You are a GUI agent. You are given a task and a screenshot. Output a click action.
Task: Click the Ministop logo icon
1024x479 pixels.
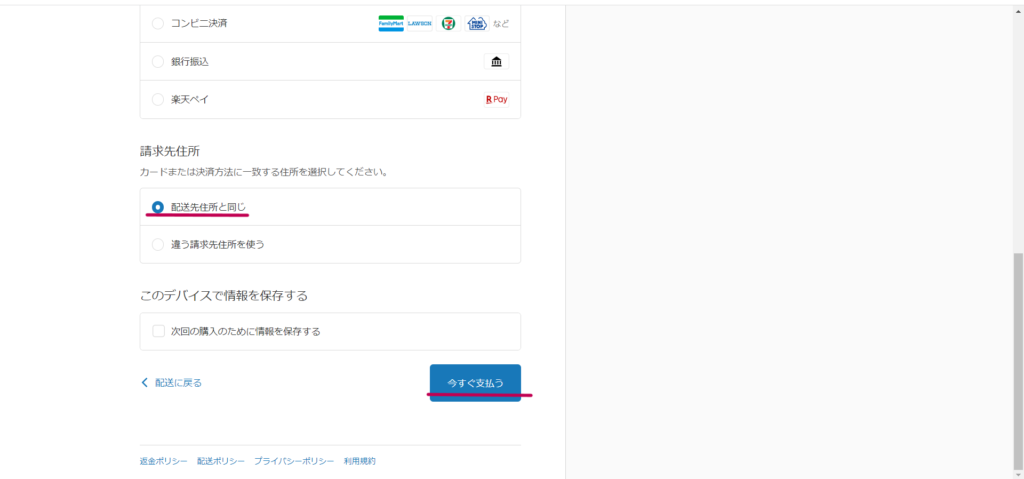click(476, 23)
